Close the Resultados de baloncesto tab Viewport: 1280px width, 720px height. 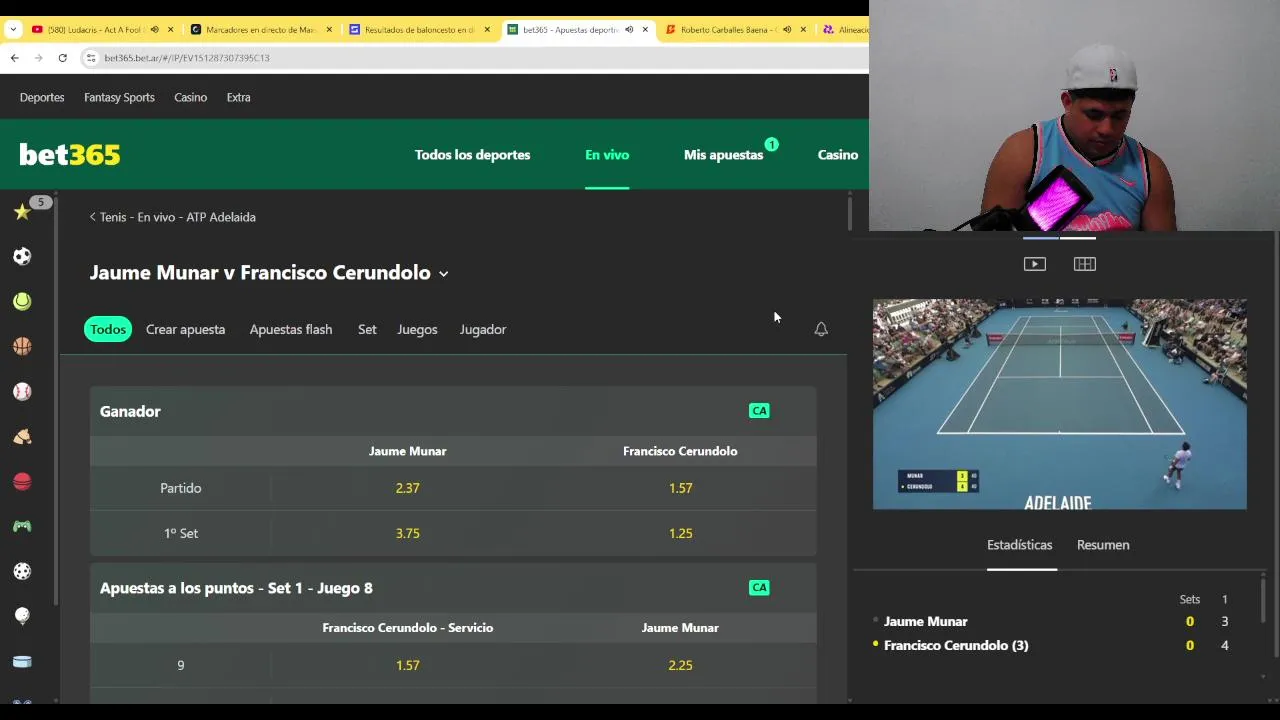coord(487,30)
